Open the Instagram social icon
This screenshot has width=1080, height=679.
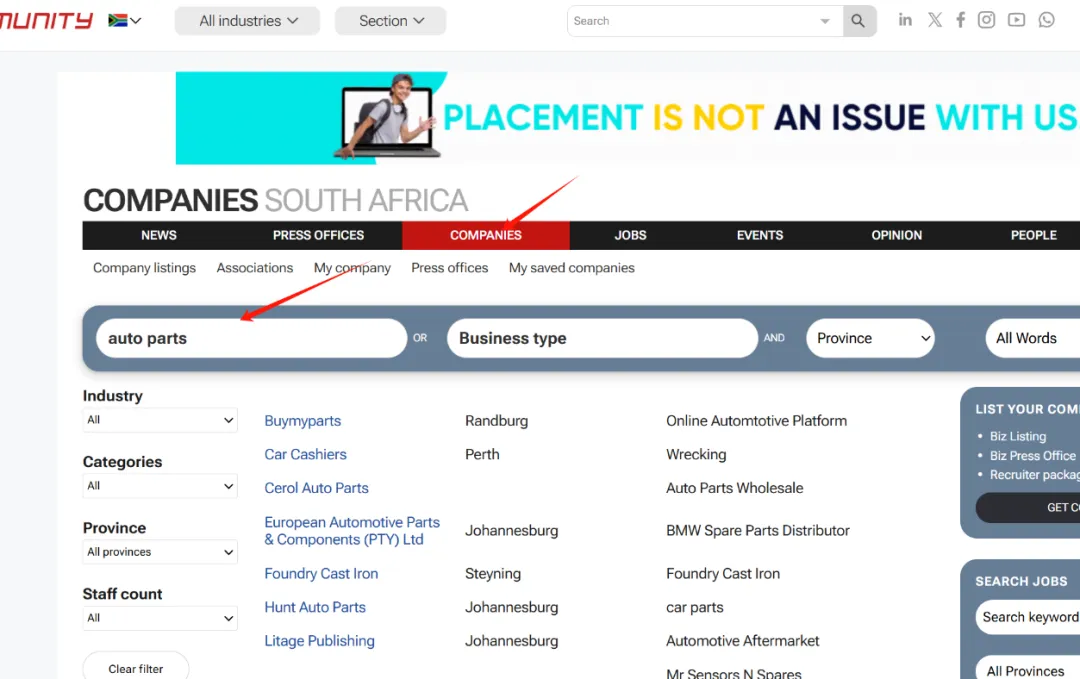point(986,20)
